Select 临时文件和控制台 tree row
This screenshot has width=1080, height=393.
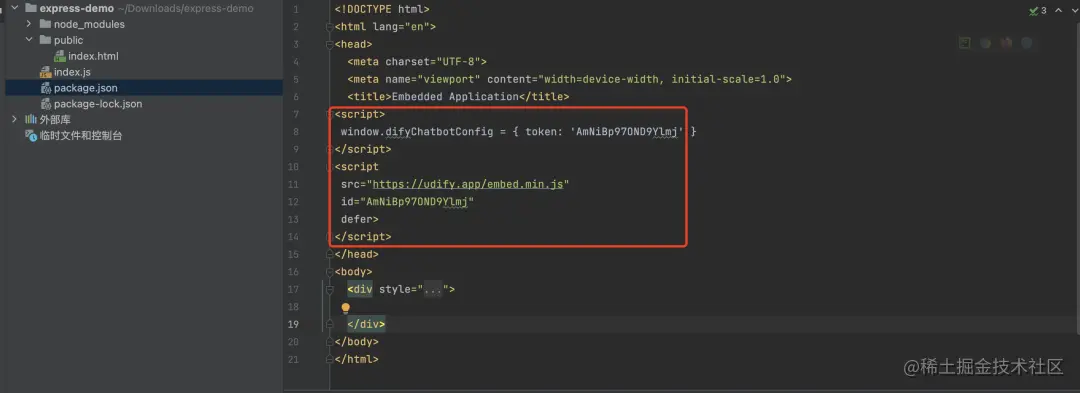pyautogui.click(x=81, y=136)
